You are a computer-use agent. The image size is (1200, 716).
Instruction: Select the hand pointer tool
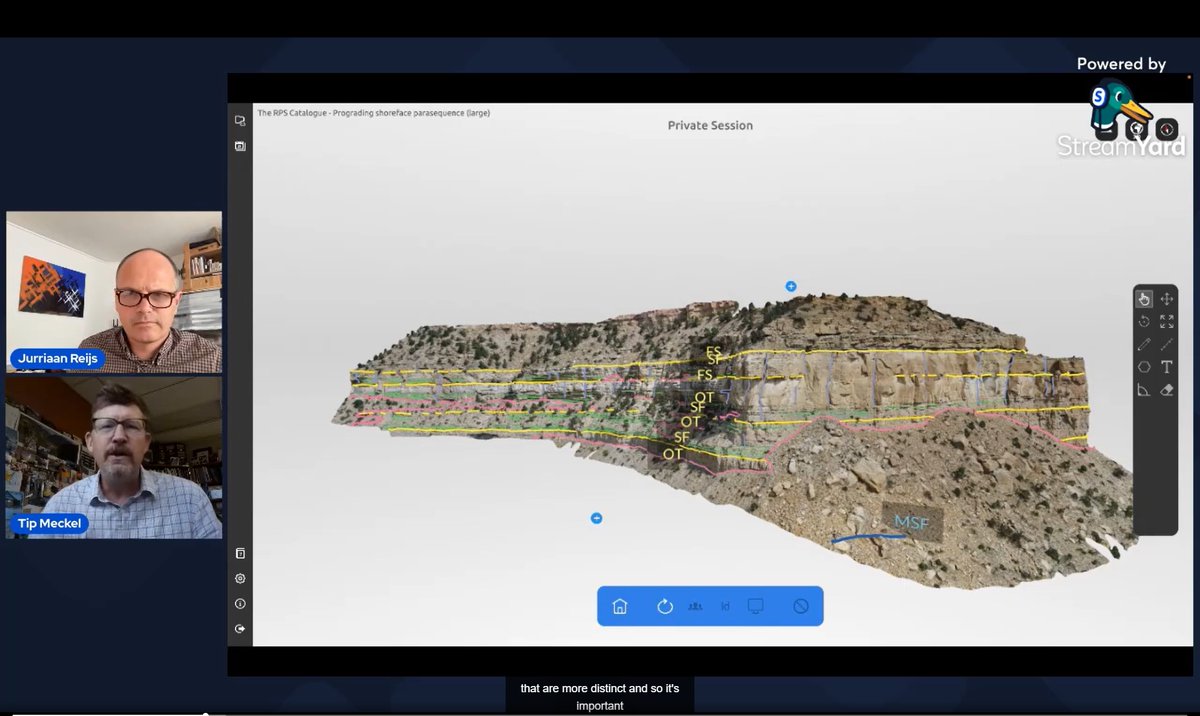[x=1144, y=299]
